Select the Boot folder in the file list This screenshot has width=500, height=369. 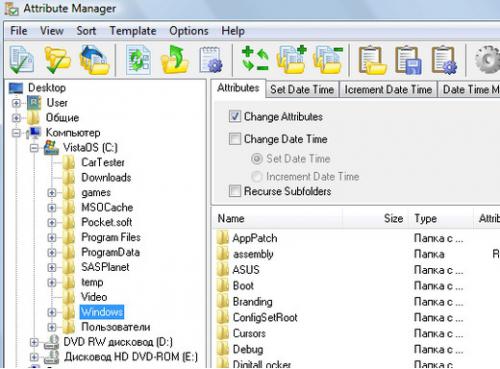click(243, 286)
